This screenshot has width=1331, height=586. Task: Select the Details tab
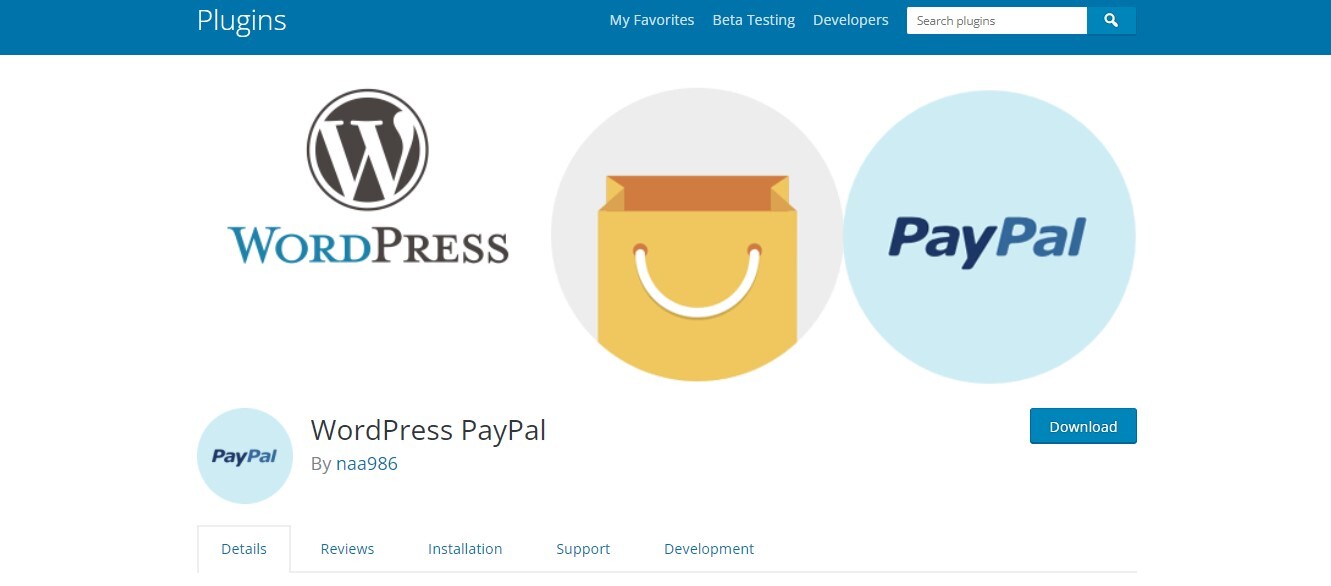tap(244, 549)
